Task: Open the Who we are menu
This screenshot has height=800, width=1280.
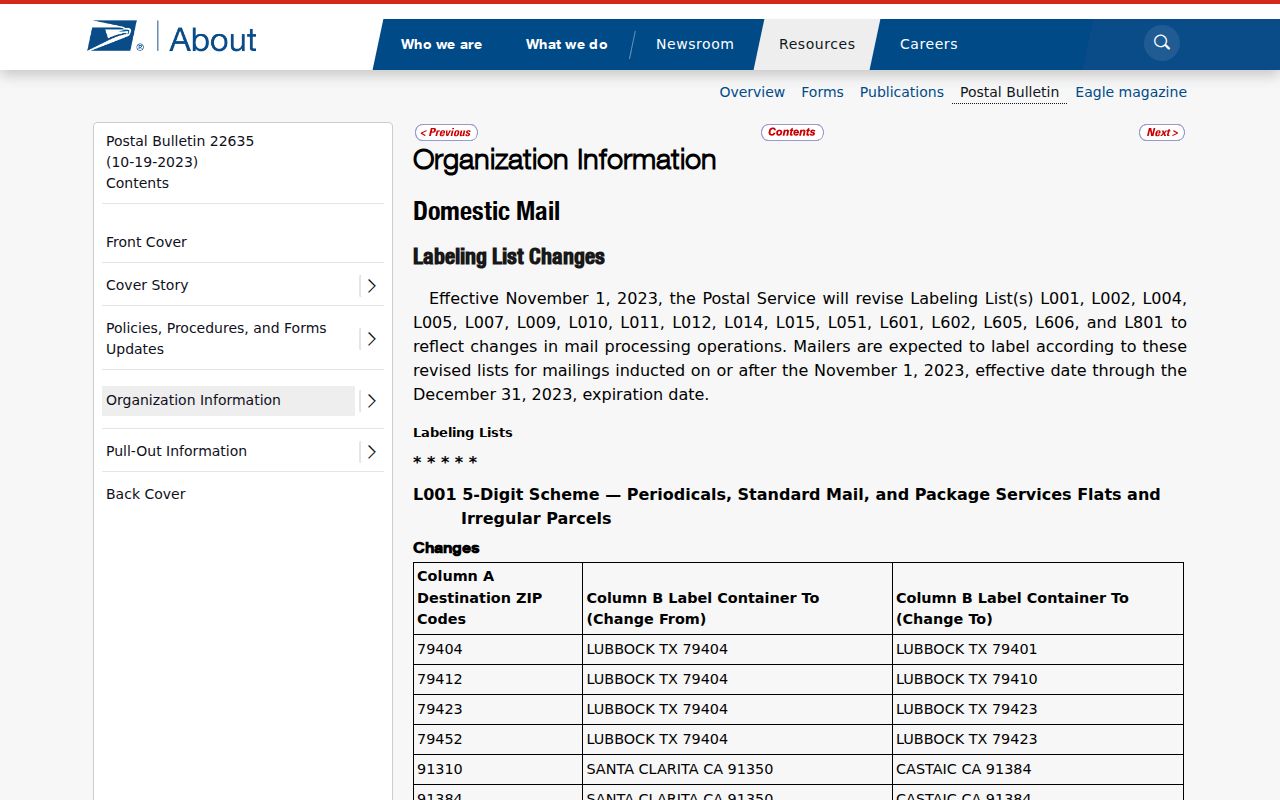Action: click(441, 44)
